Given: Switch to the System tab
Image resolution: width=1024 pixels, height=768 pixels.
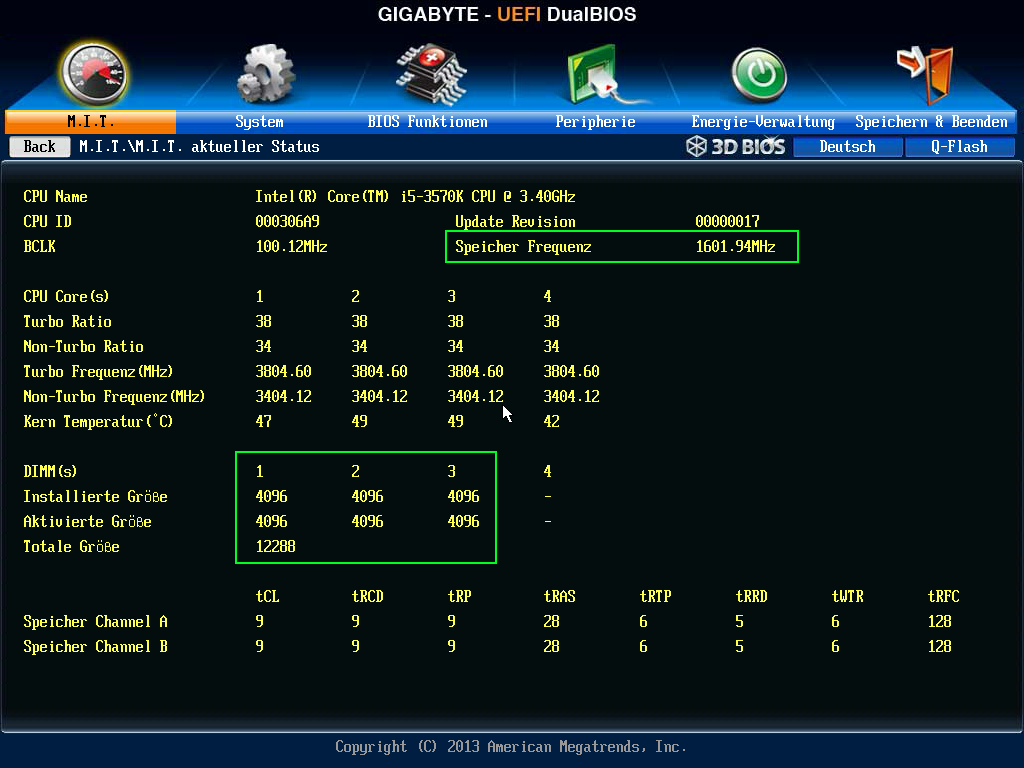Looking at the screenshot, I should (x=259, y=122).
